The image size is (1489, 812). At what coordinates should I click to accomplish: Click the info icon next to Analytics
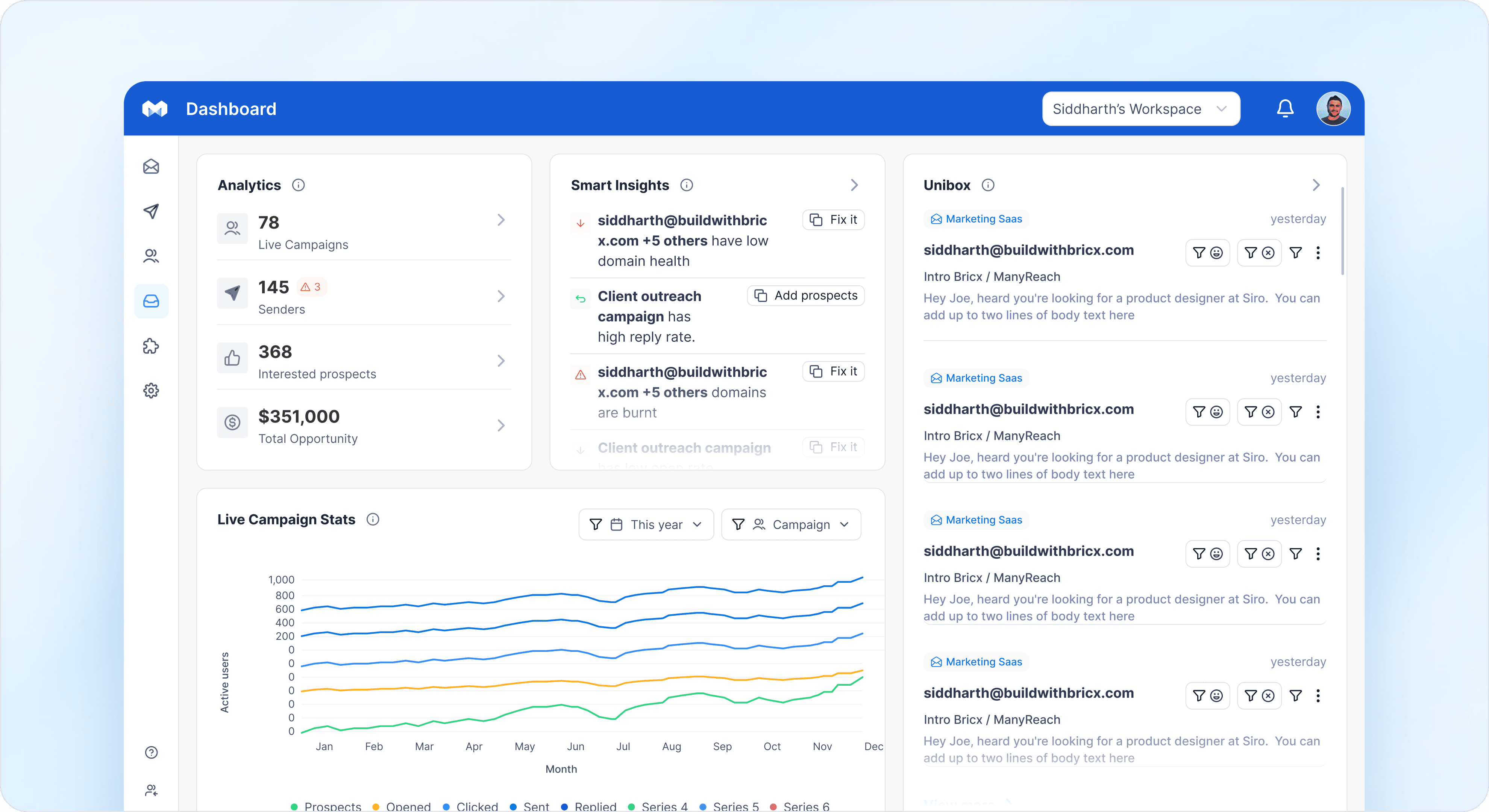298,185
